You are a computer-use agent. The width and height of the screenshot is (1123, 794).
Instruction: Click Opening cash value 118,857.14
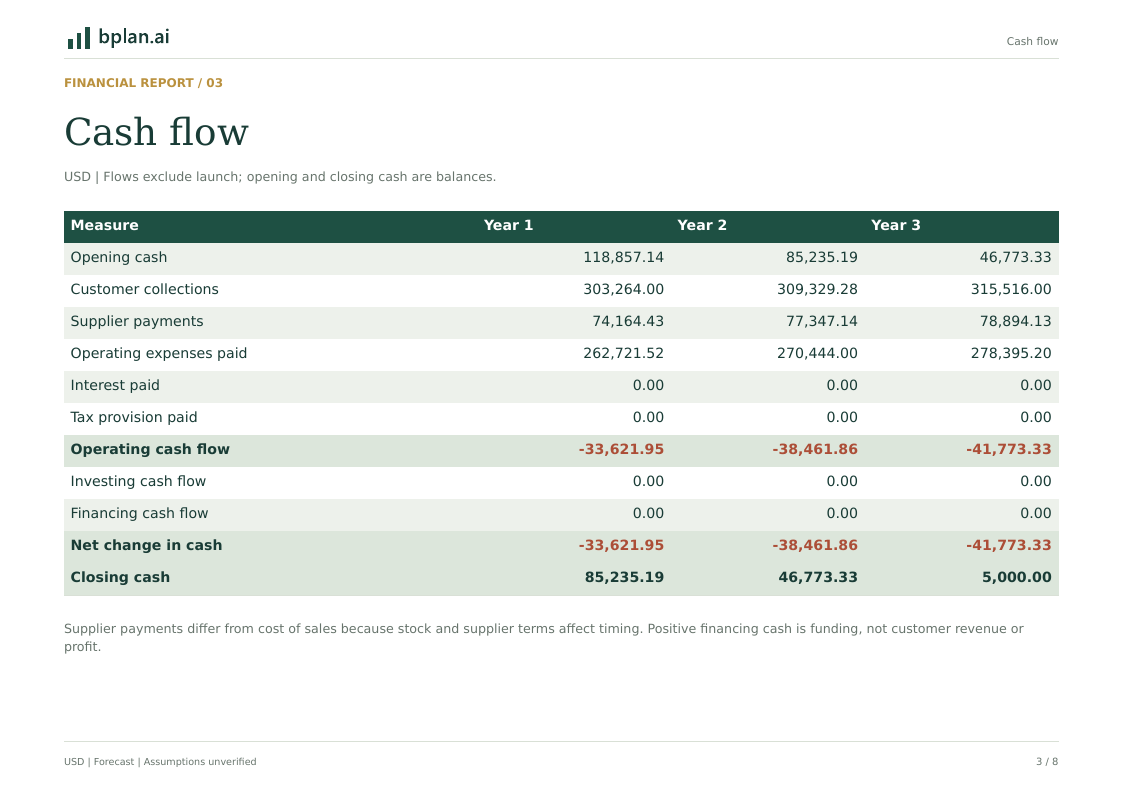click(623, 258)
